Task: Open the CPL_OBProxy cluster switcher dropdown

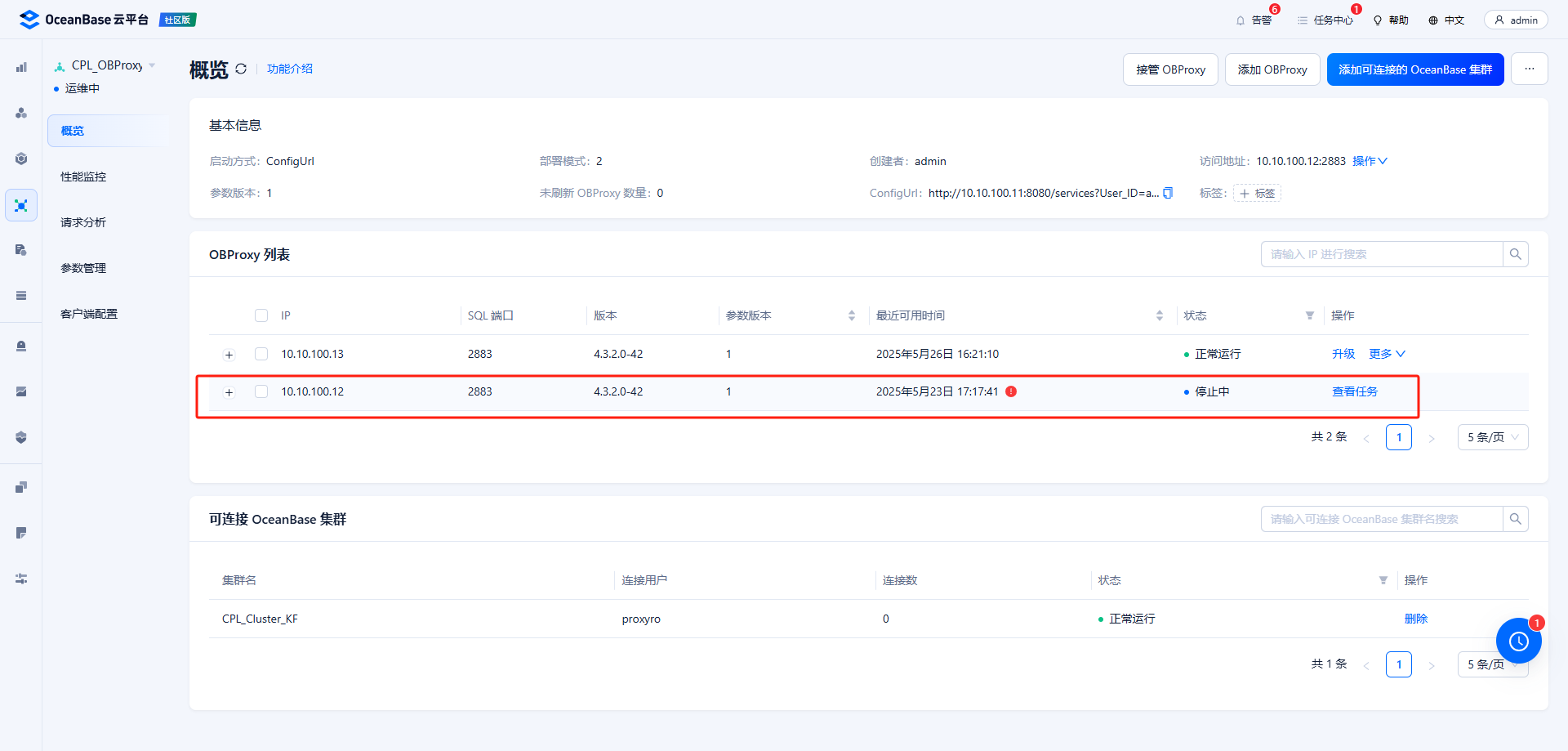Action: click(x=105, y=65)
